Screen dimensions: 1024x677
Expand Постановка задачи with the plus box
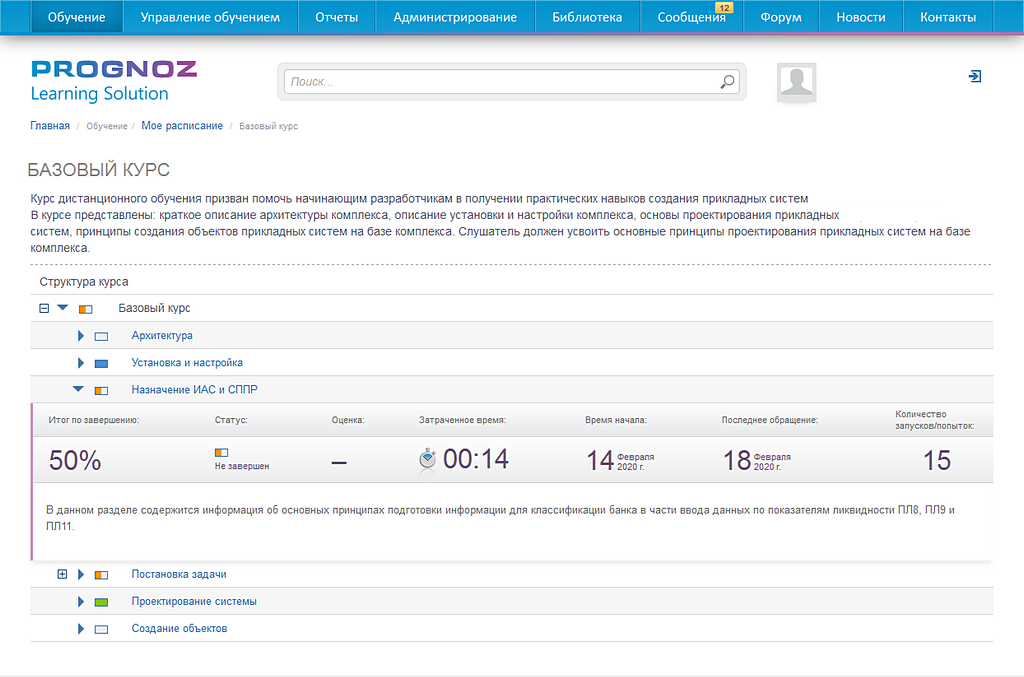(x=62, y=574)
